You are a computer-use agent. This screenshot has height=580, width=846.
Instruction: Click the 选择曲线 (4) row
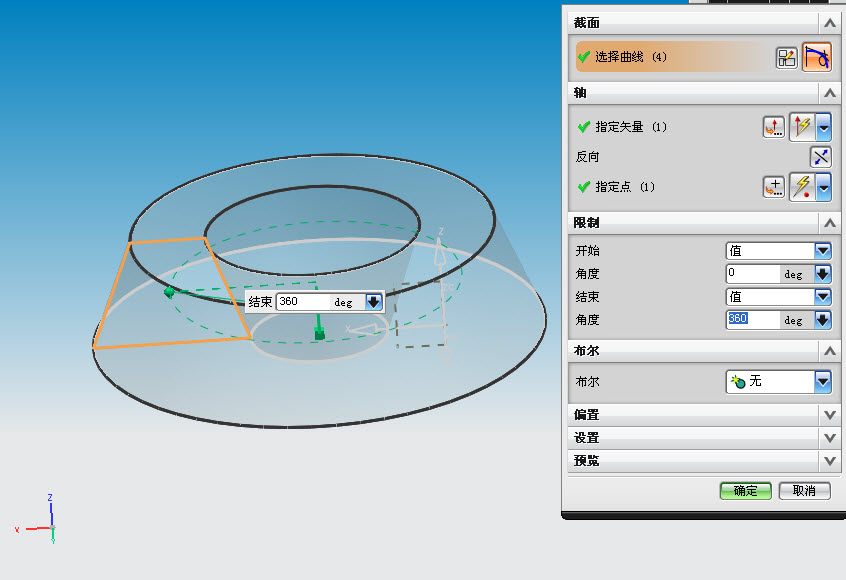coord(674,57)
